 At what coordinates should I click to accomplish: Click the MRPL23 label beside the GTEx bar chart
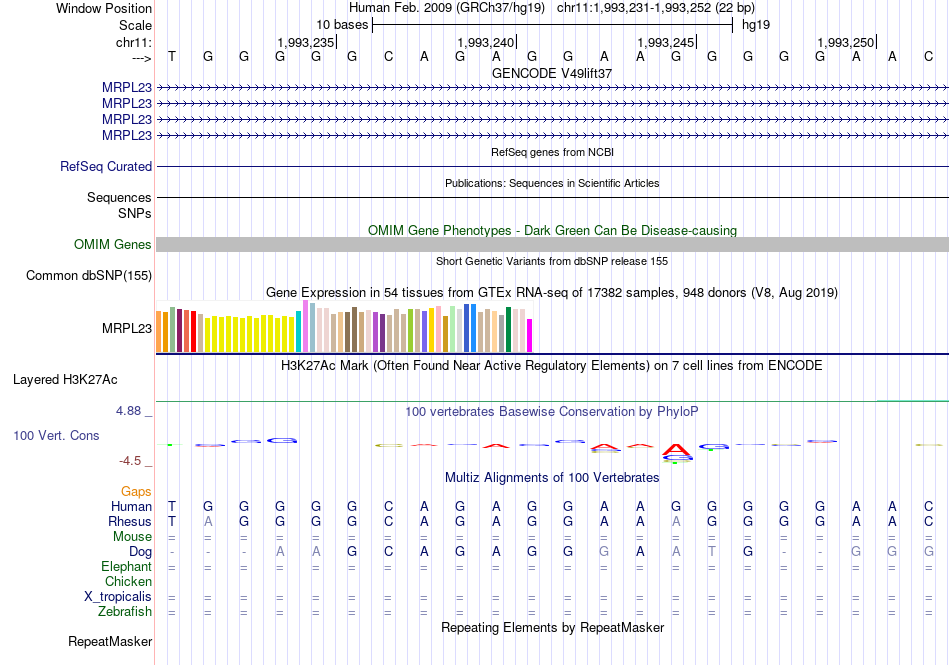(127, 328)
